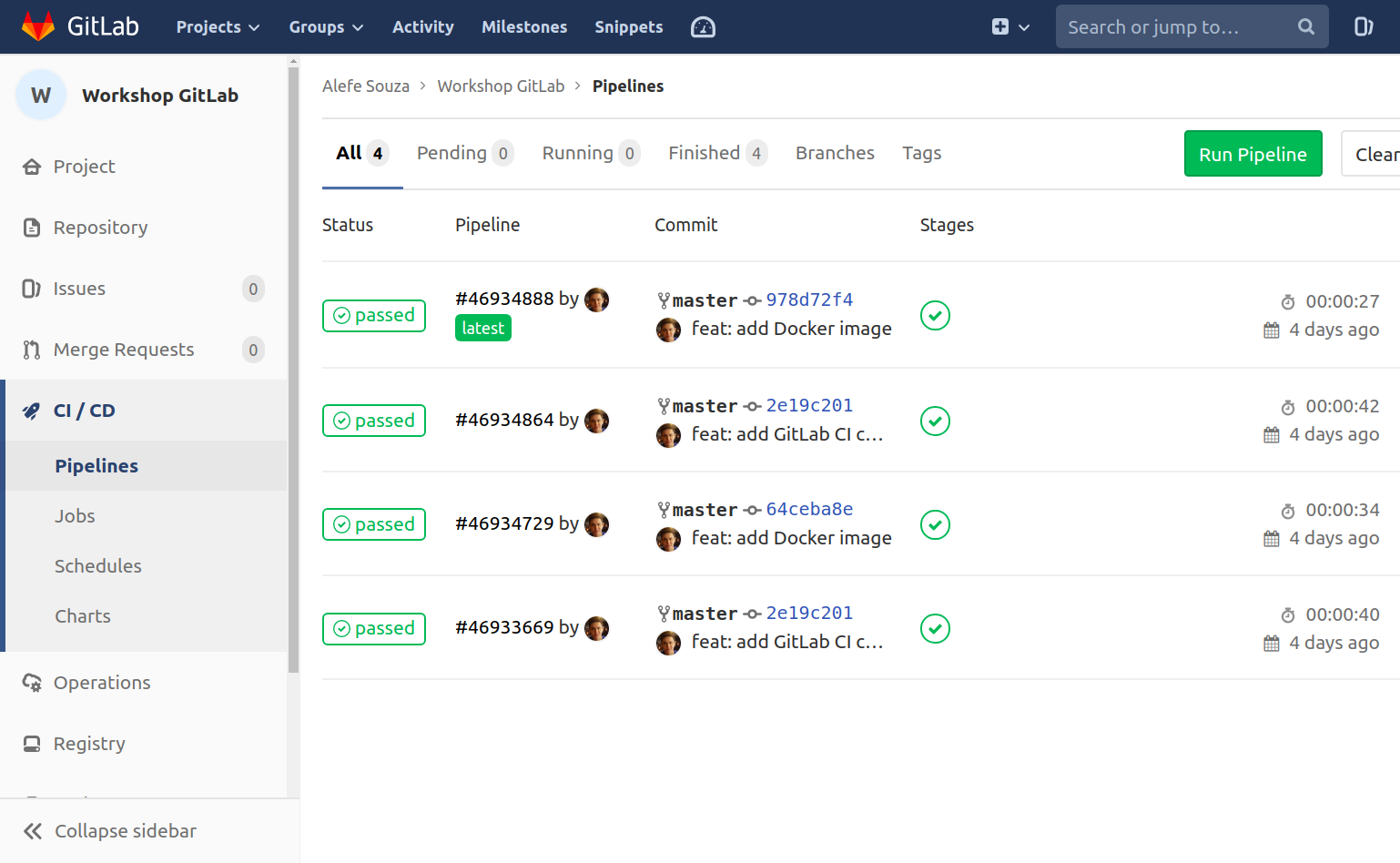
Task: Click user avatar next to pipeline #46934729
Action: click(596, 524)
